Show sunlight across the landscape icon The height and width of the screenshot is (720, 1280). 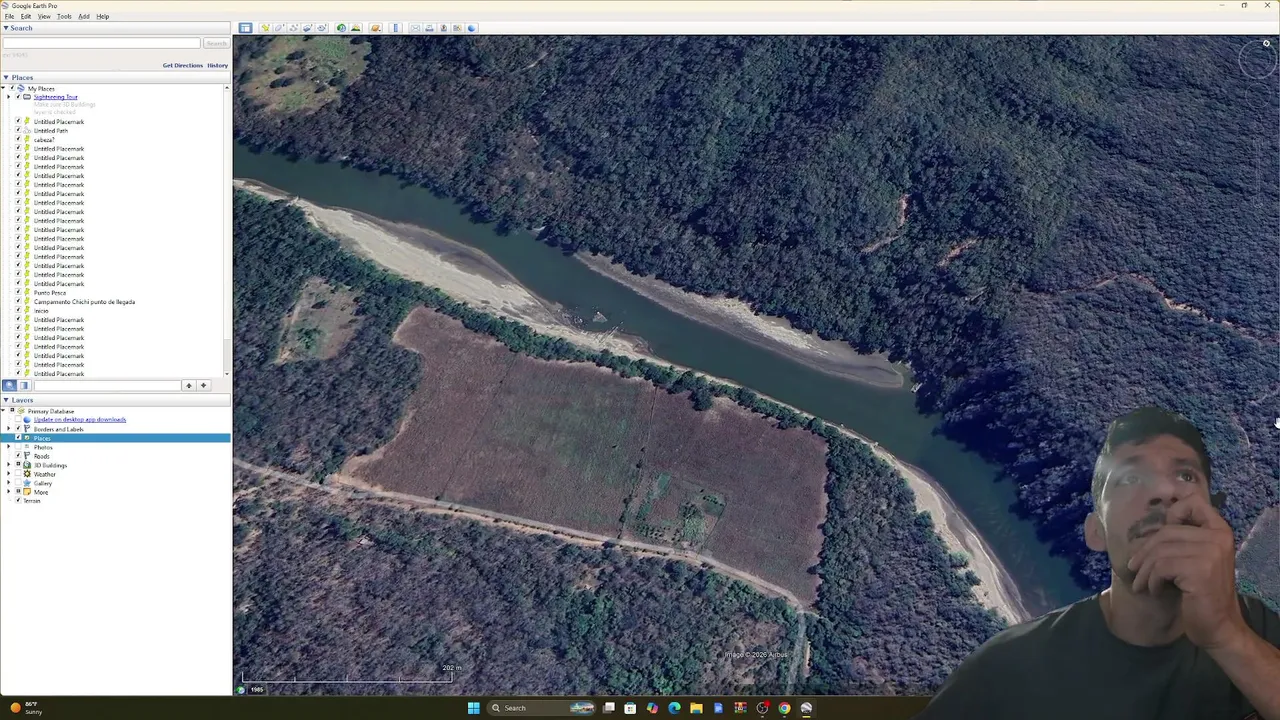click(355, 28)
